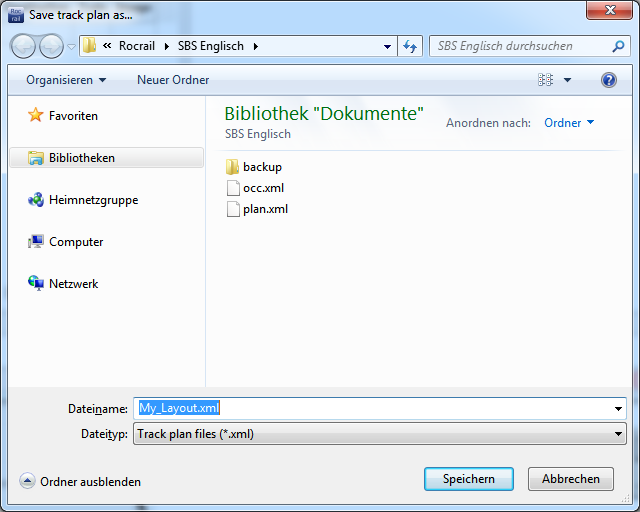This screenshot has height=512, width=640.
Task: Select the plan.xml file
Action: tap(265, 209)
